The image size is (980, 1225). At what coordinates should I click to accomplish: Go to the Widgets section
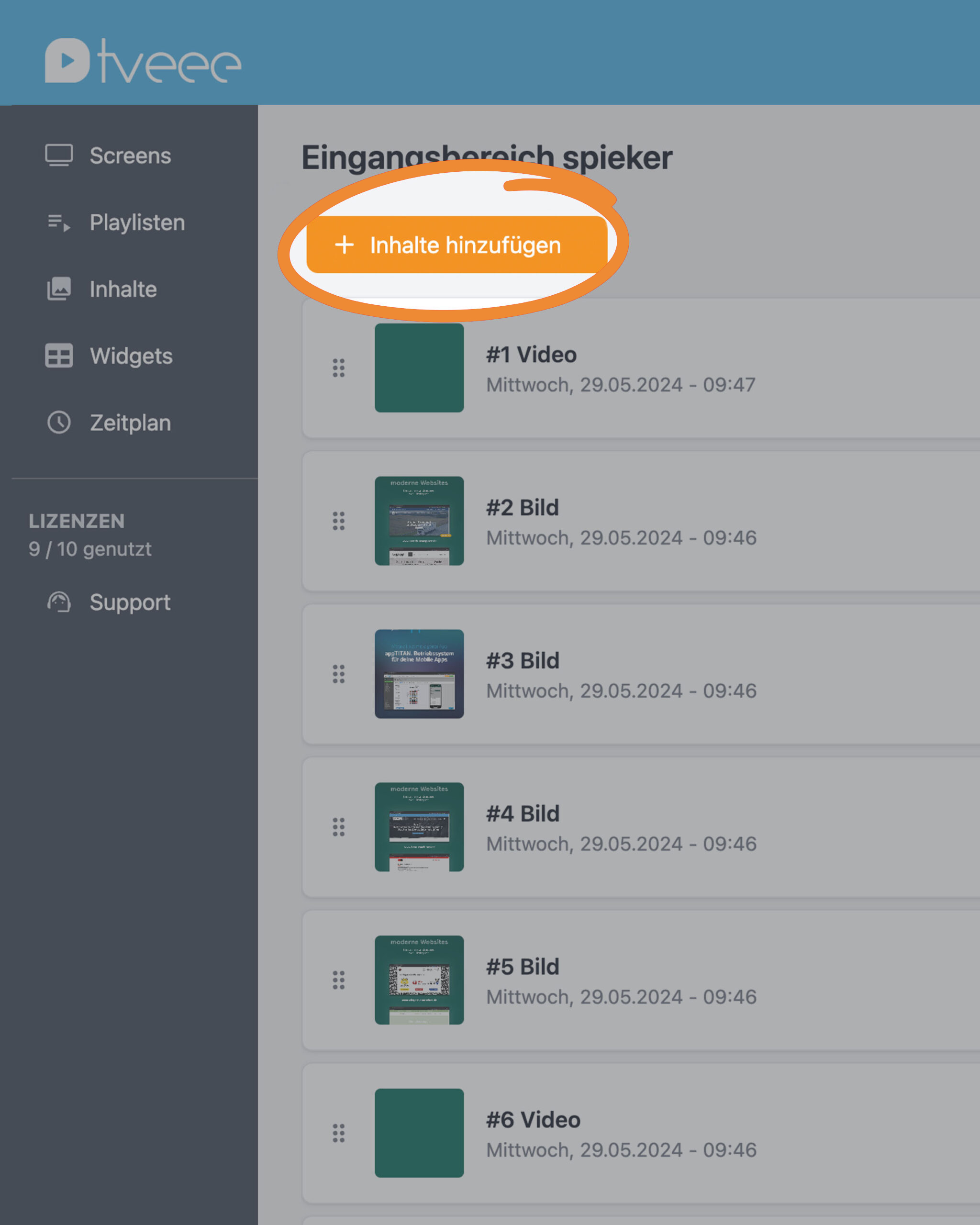click(131, 356)
